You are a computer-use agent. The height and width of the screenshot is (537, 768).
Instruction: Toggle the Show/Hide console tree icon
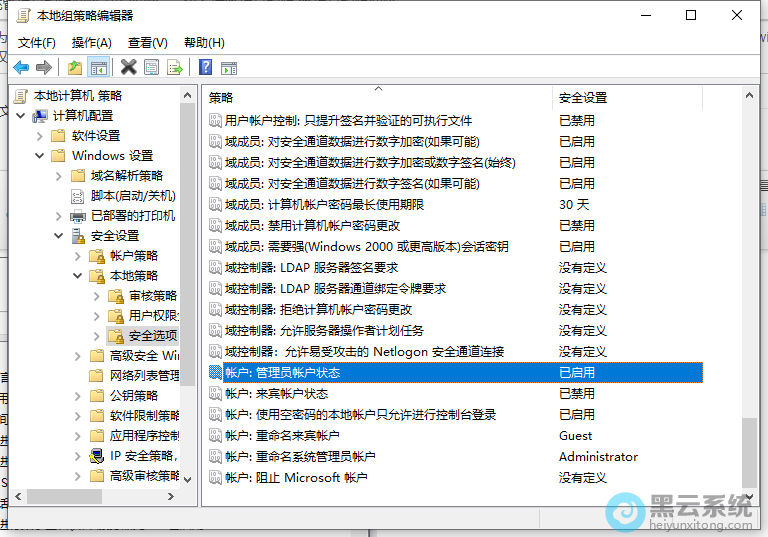coord(98,67)
